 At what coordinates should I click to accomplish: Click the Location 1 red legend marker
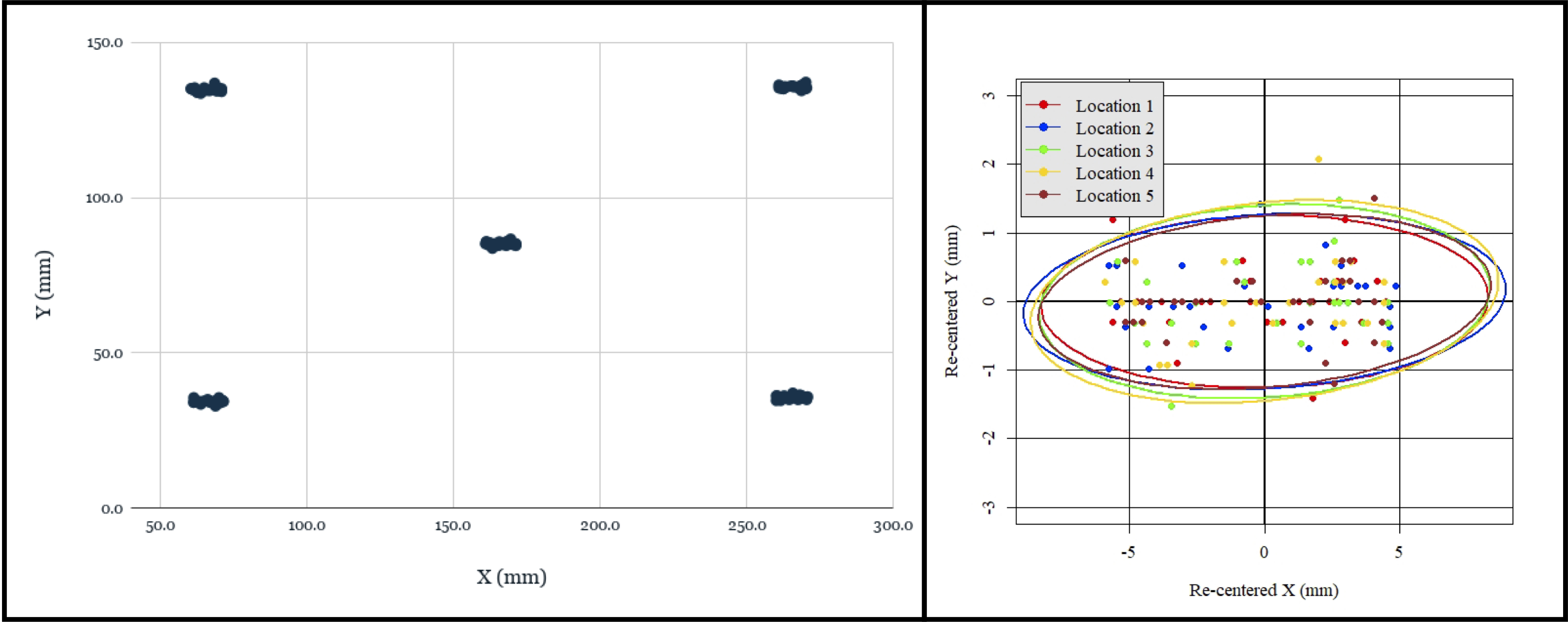click(1043, 105)
